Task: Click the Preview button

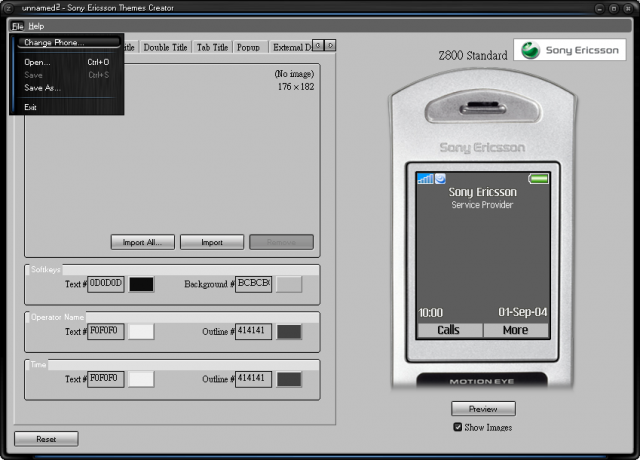Action: coord(483,409)
